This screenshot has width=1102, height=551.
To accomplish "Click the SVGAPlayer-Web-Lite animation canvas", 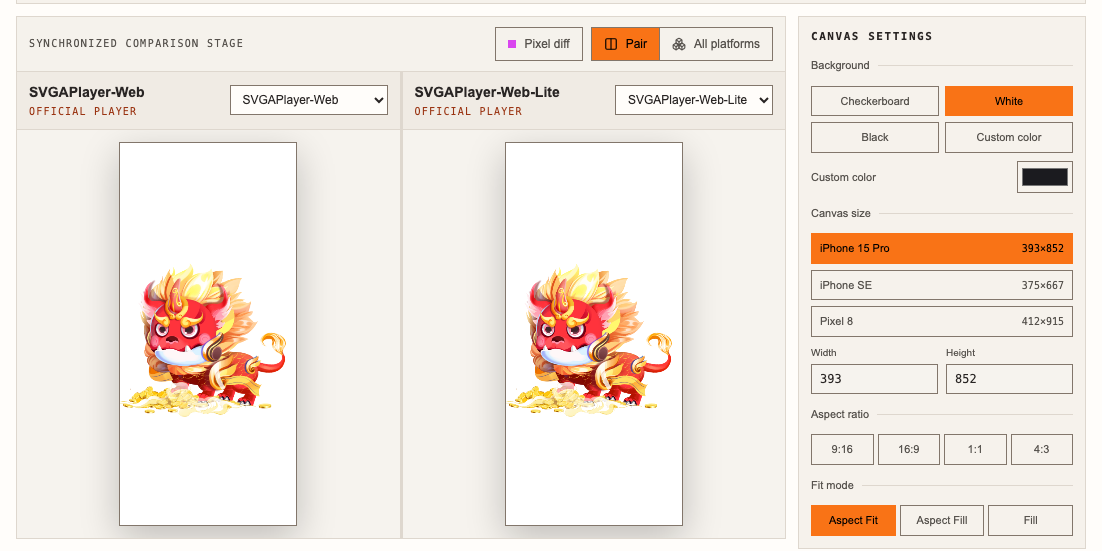I will (x=594, y=334).
